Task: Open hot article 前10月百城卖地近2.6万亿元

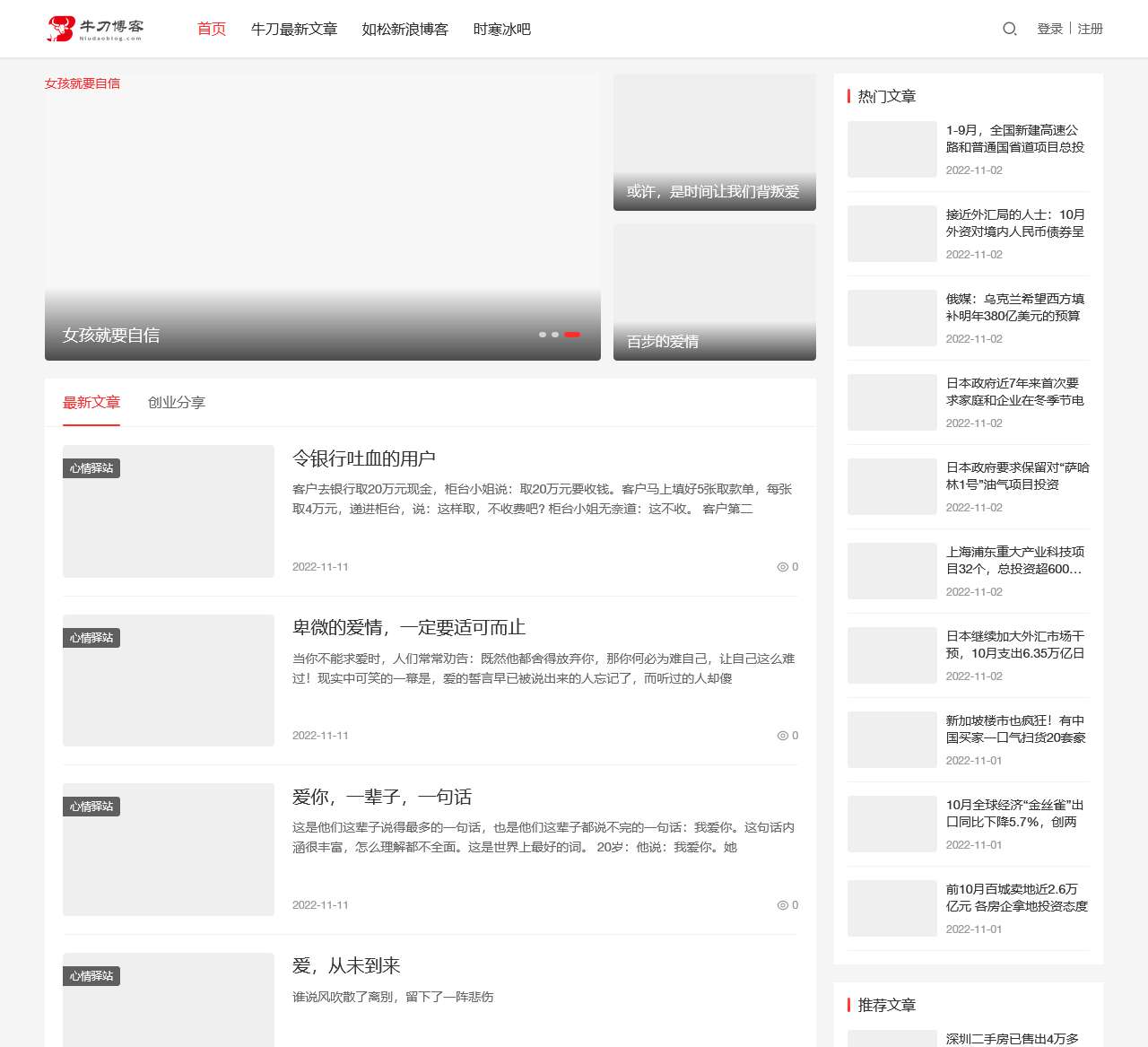Action: 1017,897
